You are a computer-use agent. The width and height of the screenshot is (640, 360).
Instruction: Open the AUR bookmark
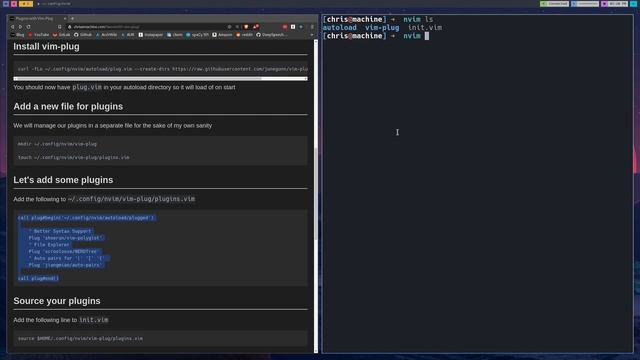[x=128, y=35]
